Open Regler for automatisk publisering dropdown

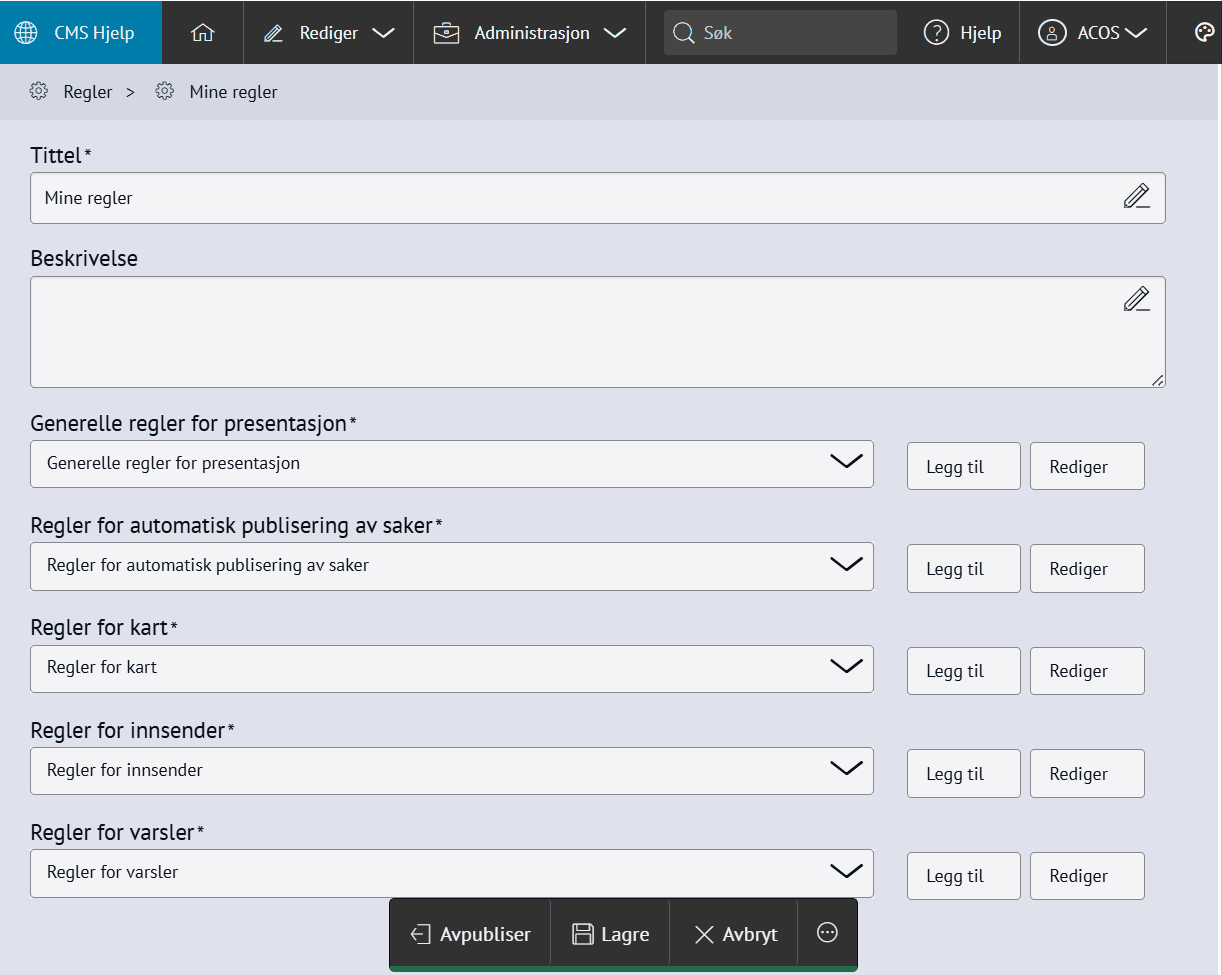[x=451, y=566]
